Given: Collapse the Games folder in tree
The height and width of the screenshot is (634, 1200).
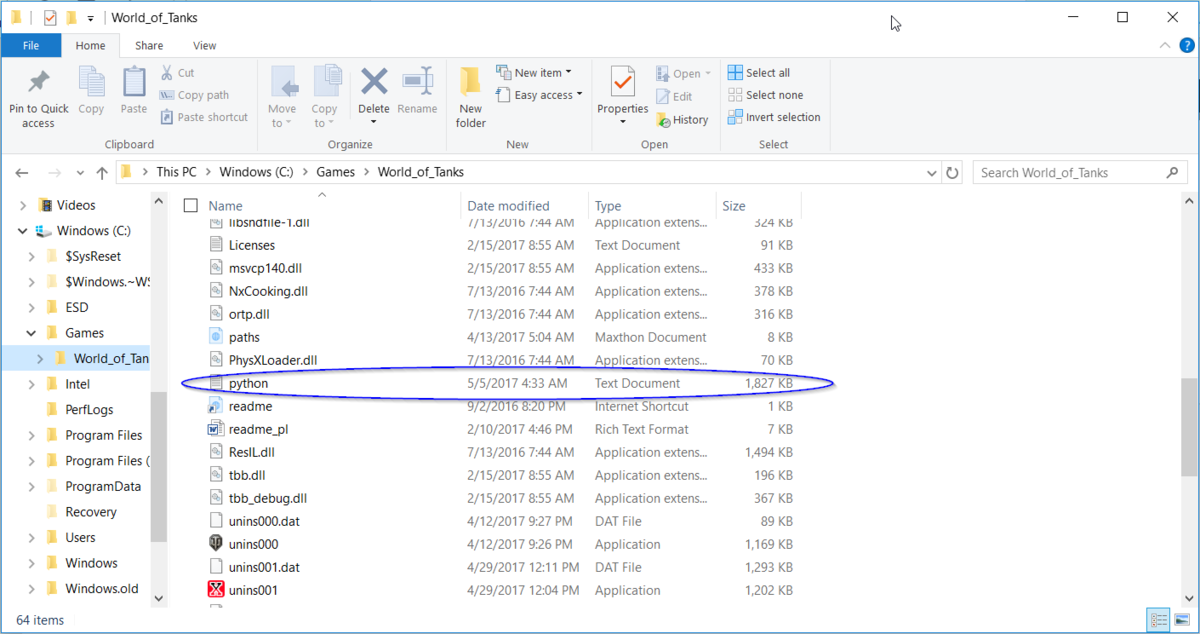Looking at the screenshot, I should pyautogui.click(x=33, y=333).
